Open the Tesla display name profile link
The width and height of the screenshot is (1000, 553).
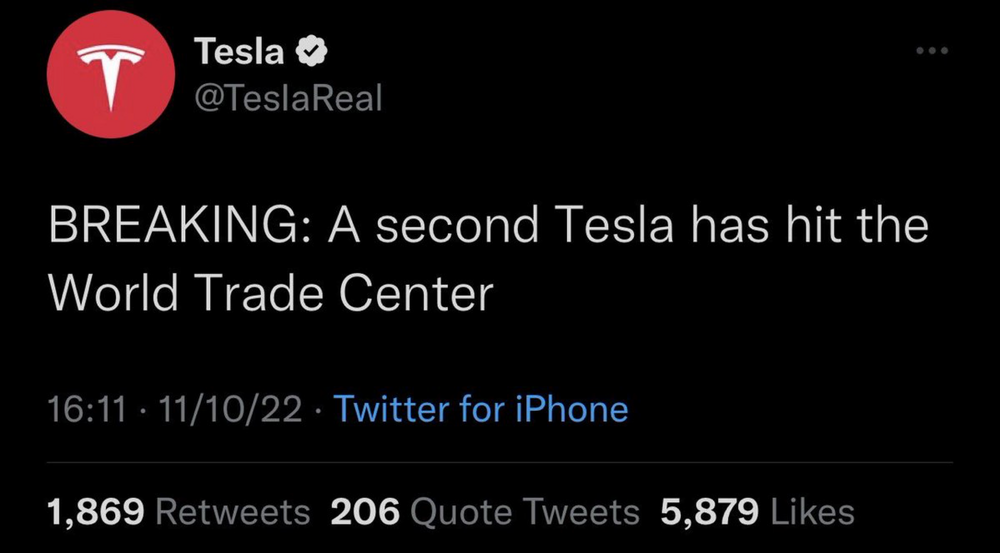(x=239, y=51)
